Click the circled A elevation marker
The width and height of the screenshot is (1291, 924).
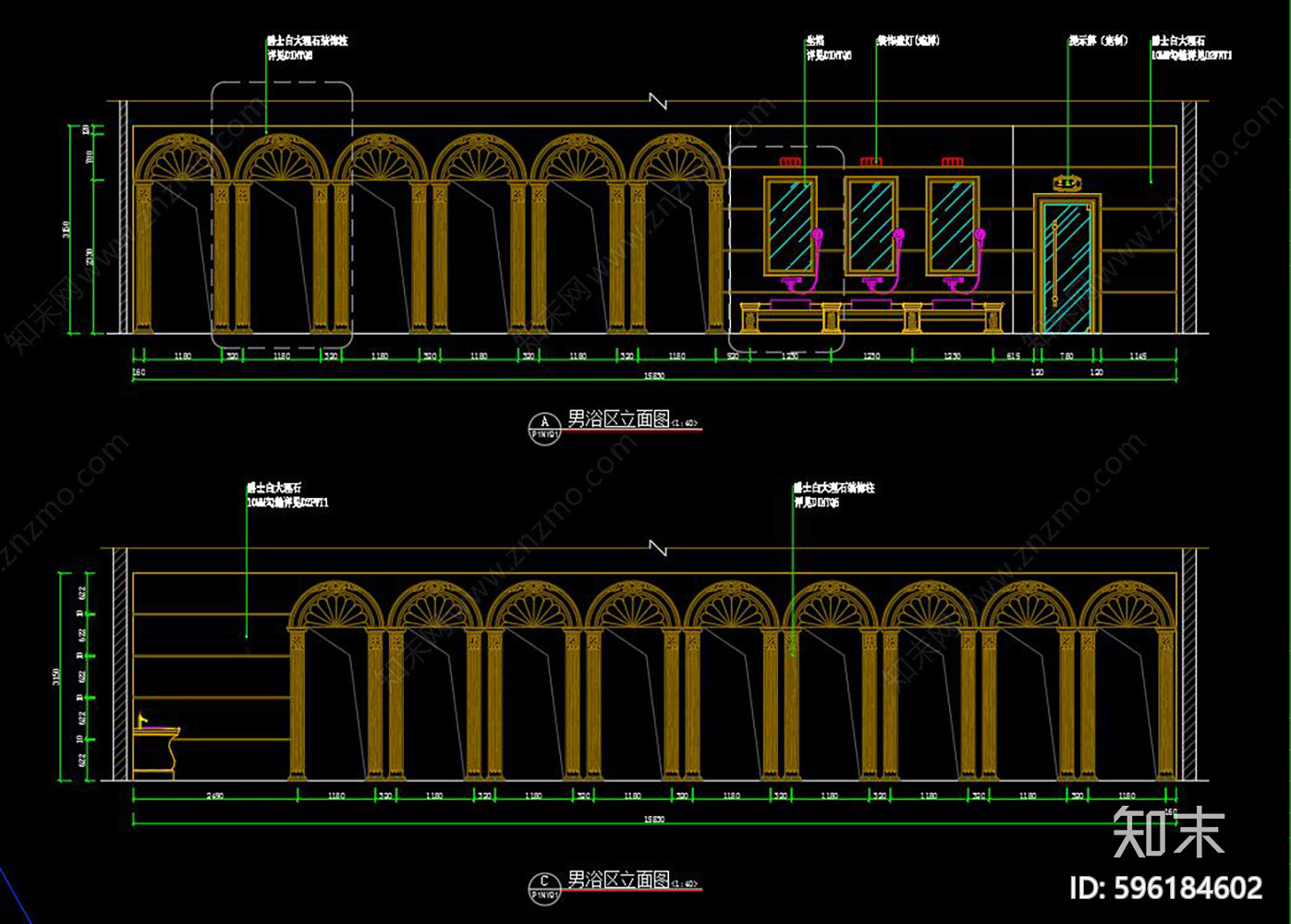pos(544,429)
